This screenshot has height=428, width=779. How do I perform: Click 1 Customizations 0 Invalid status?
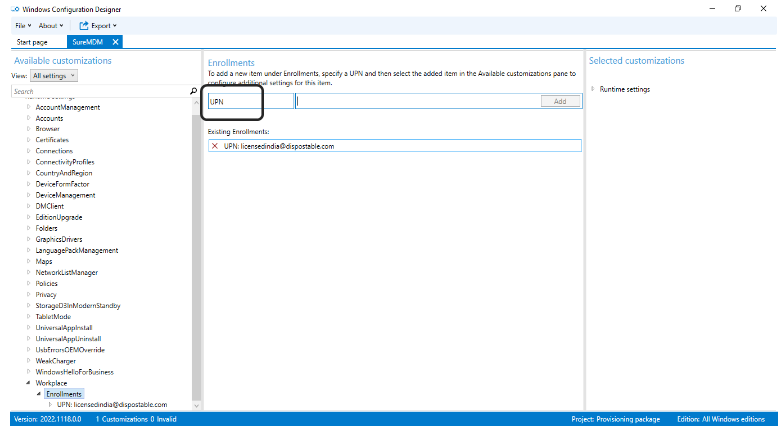pyautogui.click(x=136, y=419)
